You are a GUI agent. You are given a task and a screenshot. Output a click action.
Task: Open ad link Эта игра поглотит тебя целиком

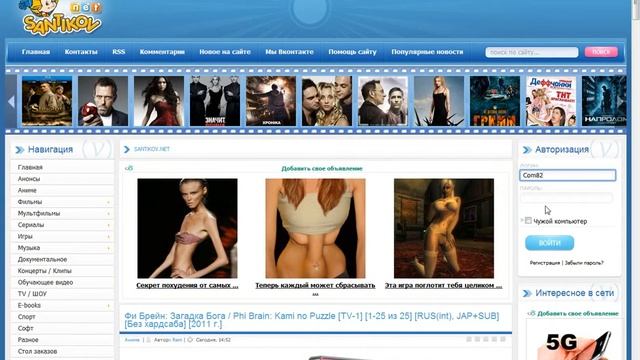(x=444, y=285)
